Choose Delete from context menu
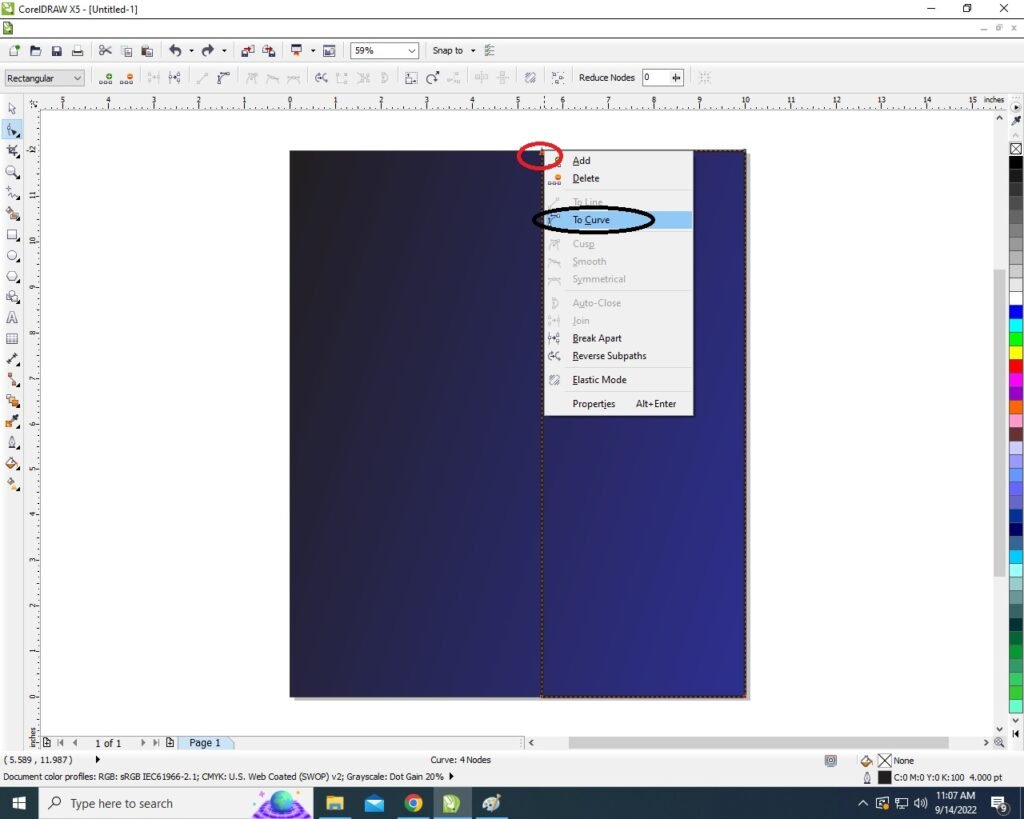 618,178
